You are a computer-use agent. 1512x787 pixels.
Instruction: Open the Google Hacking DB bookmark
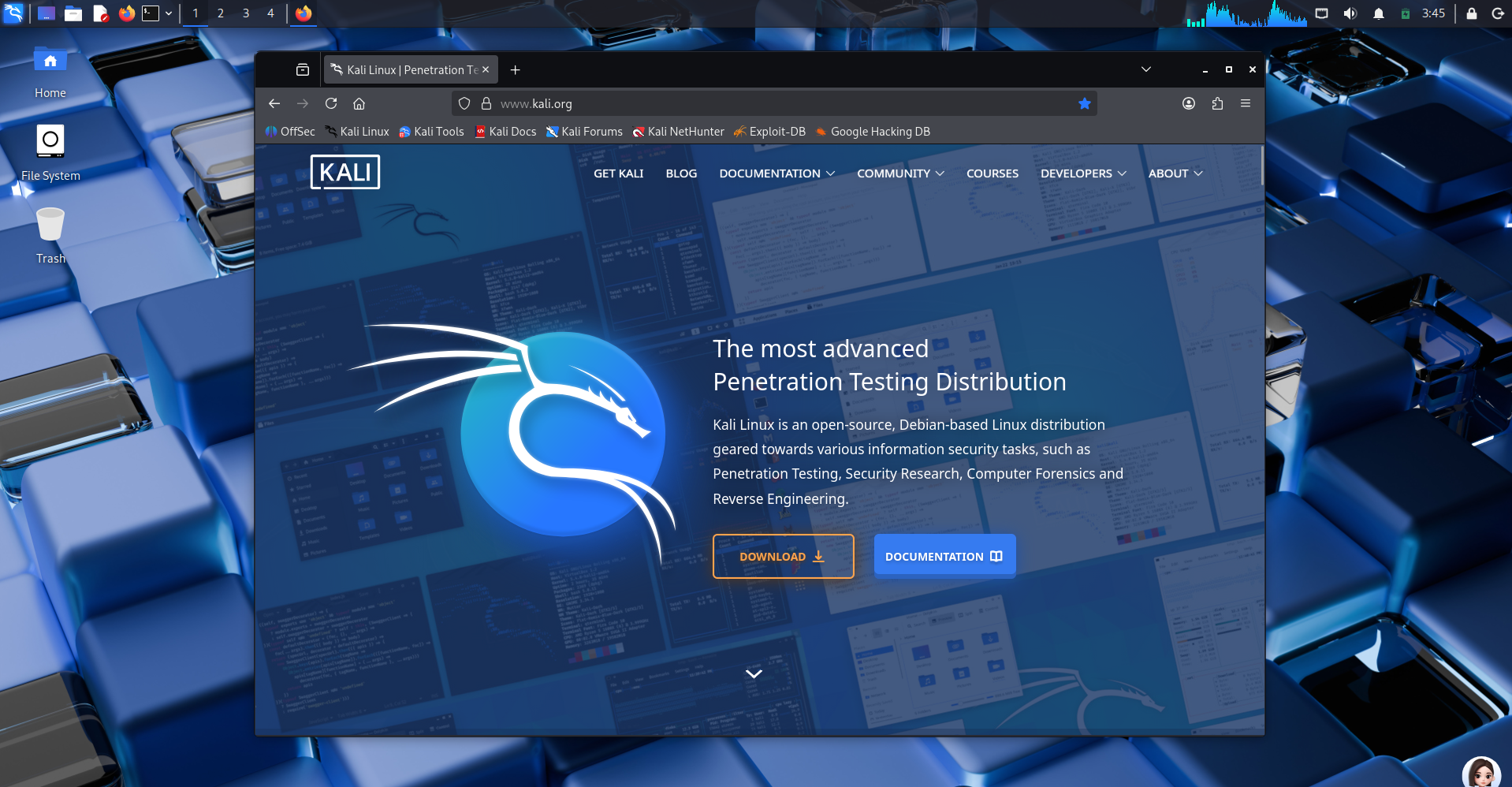click(873, 132)
